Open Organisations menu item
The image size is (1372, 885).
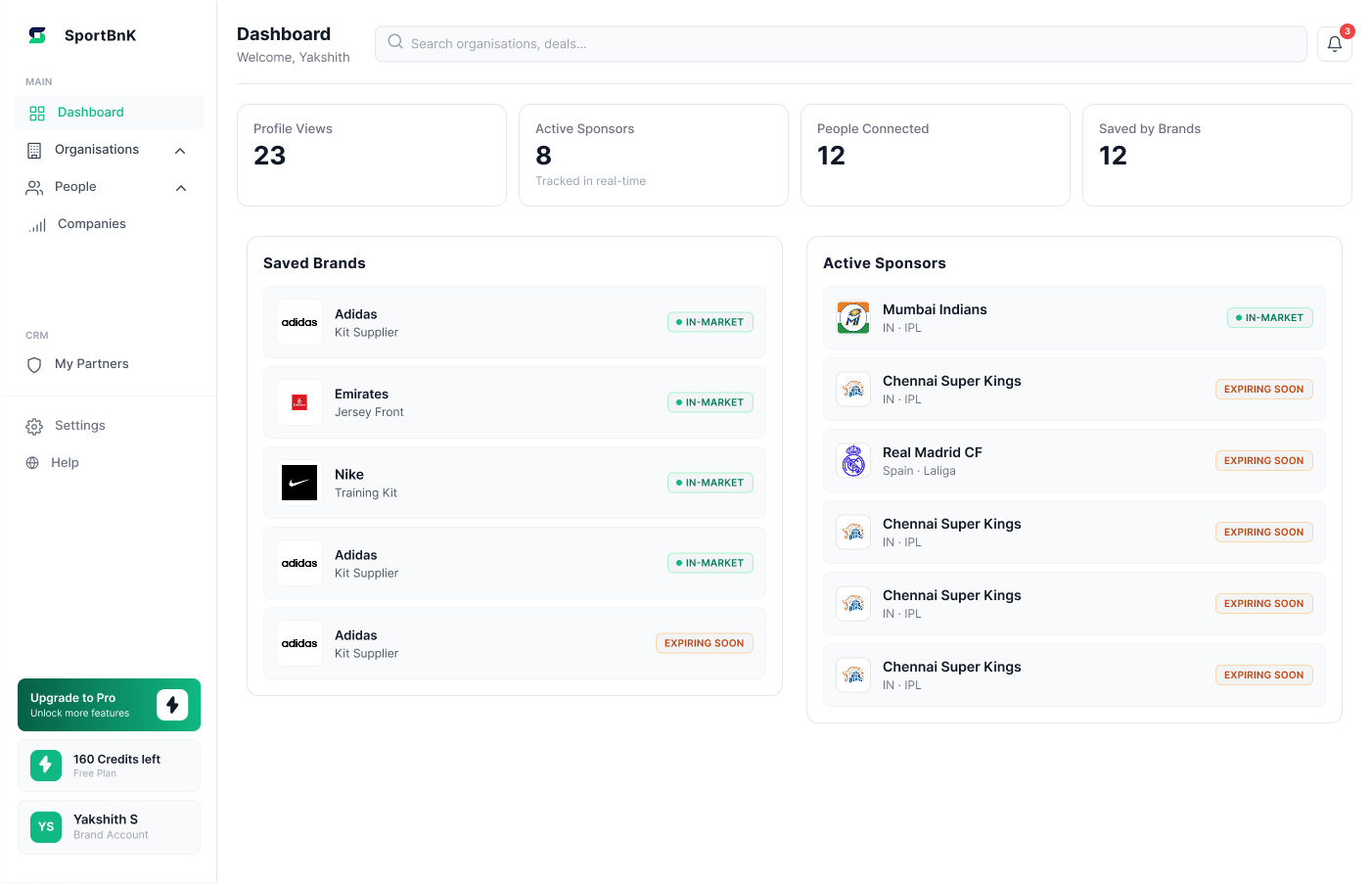pos(109,150)
